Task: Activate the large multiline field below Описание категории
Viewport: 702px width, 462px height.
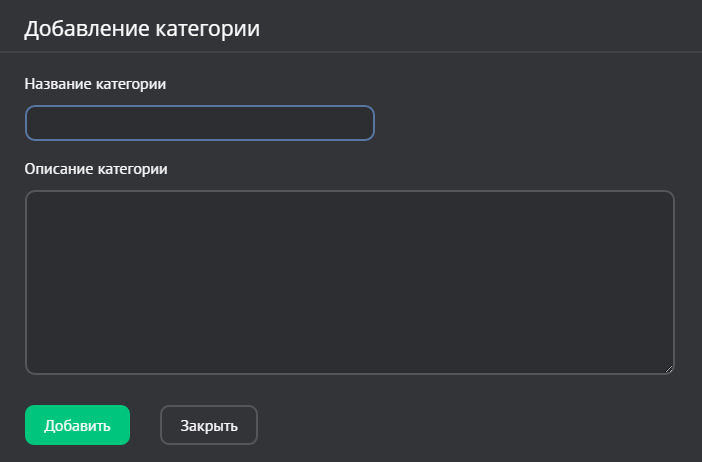Action: click(x=349, y=283)
